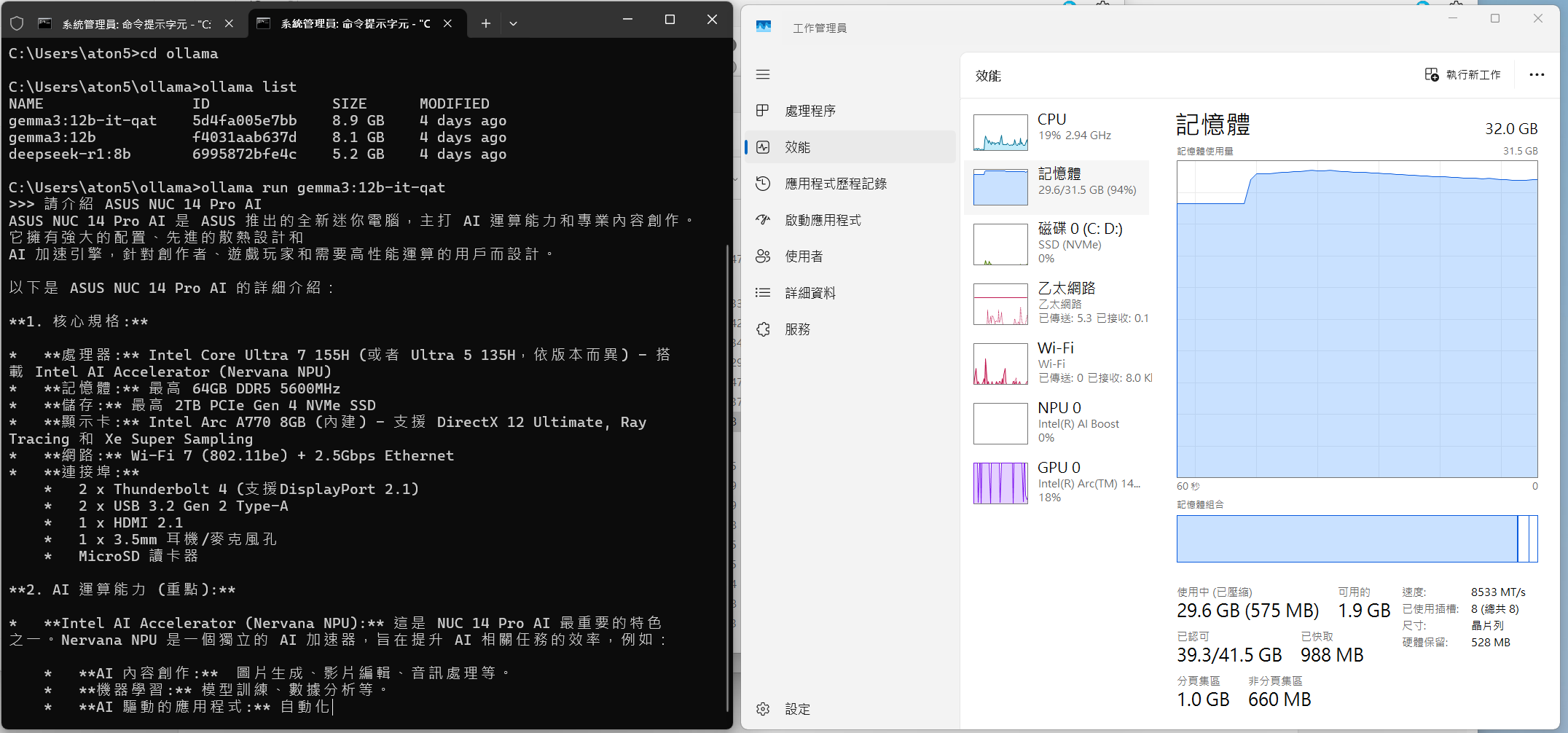Open the terminal new-tab profile dropdown arrow

click(x=513, y=23)
